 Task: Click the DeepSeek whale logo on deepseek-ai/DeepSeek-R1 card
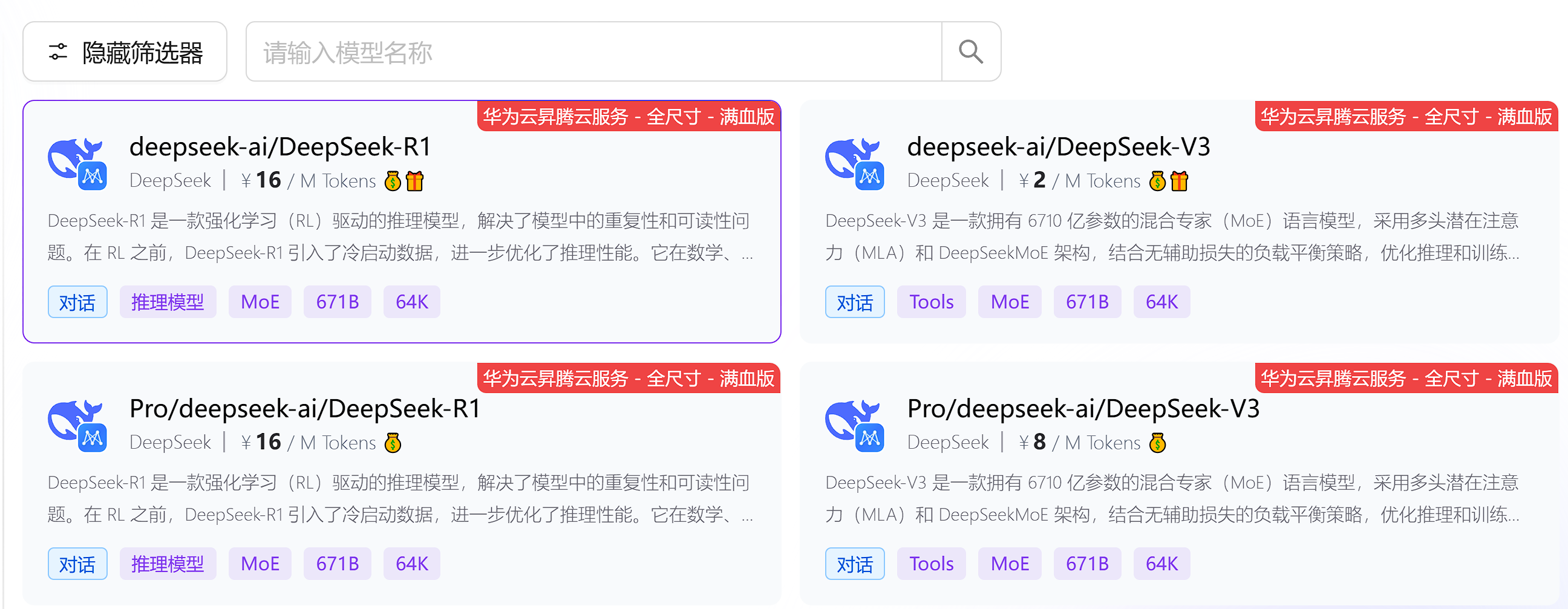coord(77,164)
